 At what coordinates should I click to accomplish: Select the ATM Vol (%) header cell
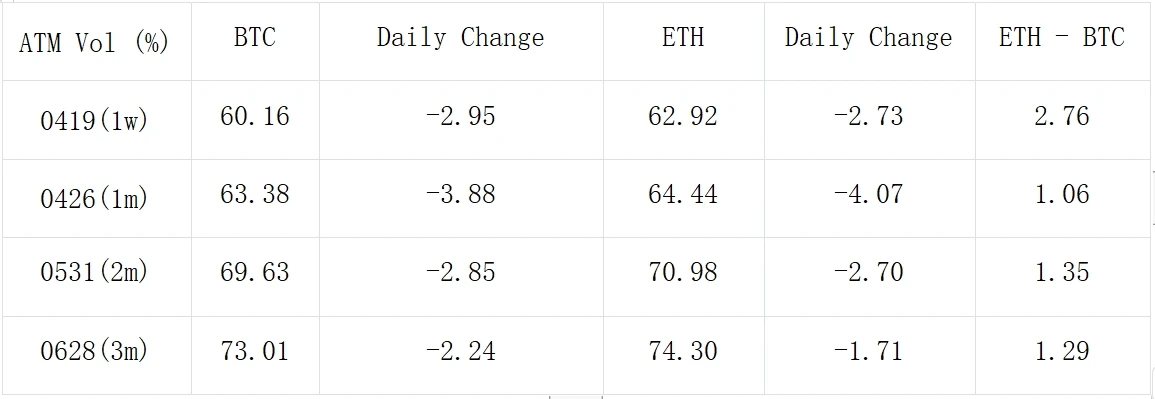[95, 41]
